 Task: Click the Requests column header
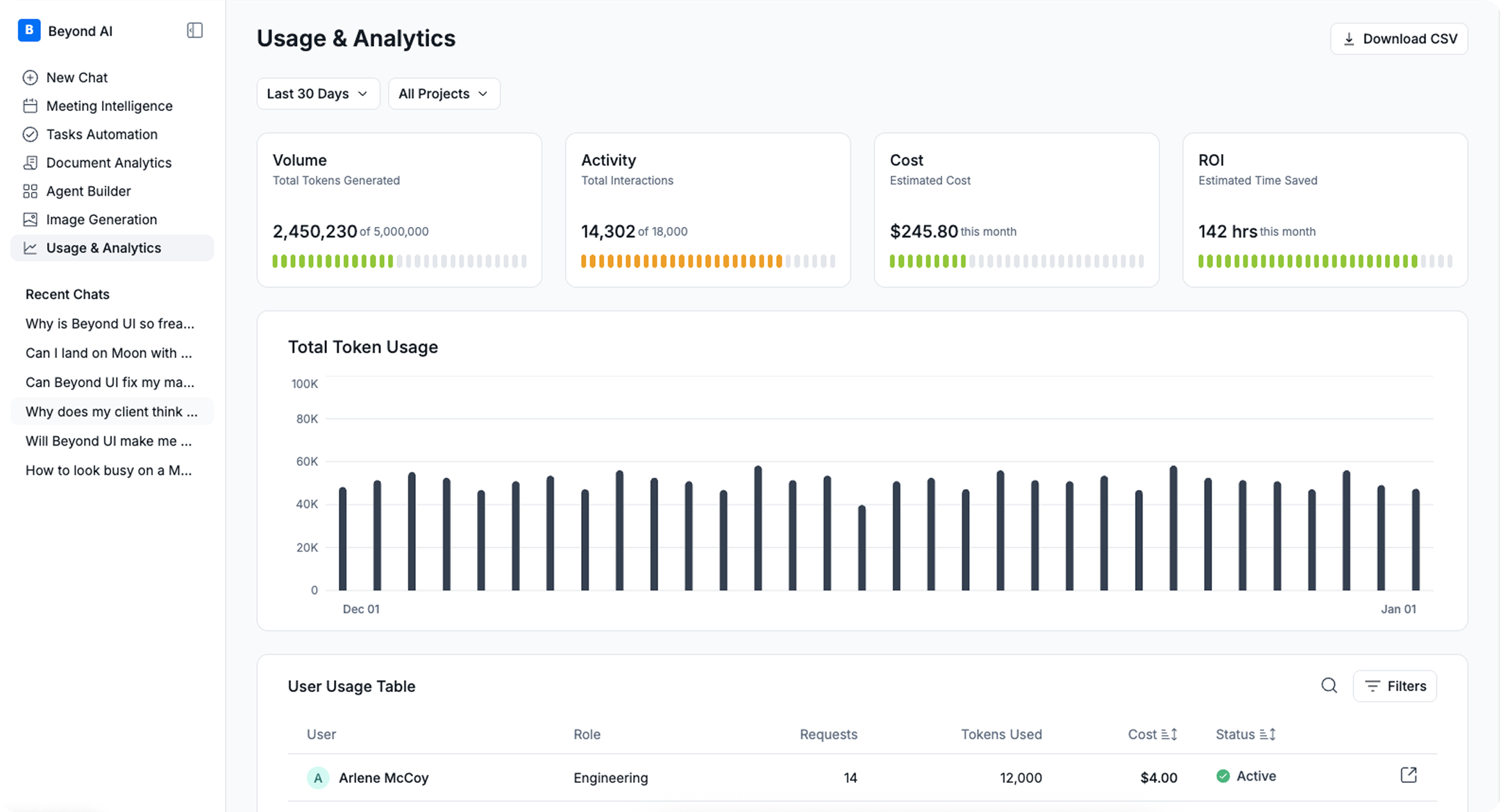point(828,734)
